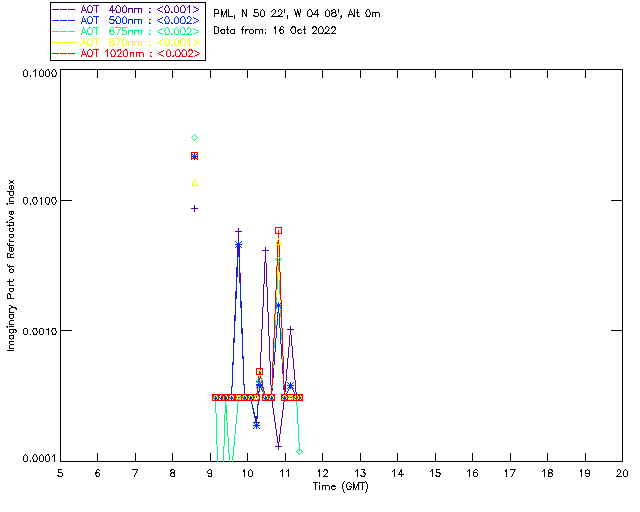Click the x-axis tick label 11
640x512 pixels.
click(x=285, y=473)
